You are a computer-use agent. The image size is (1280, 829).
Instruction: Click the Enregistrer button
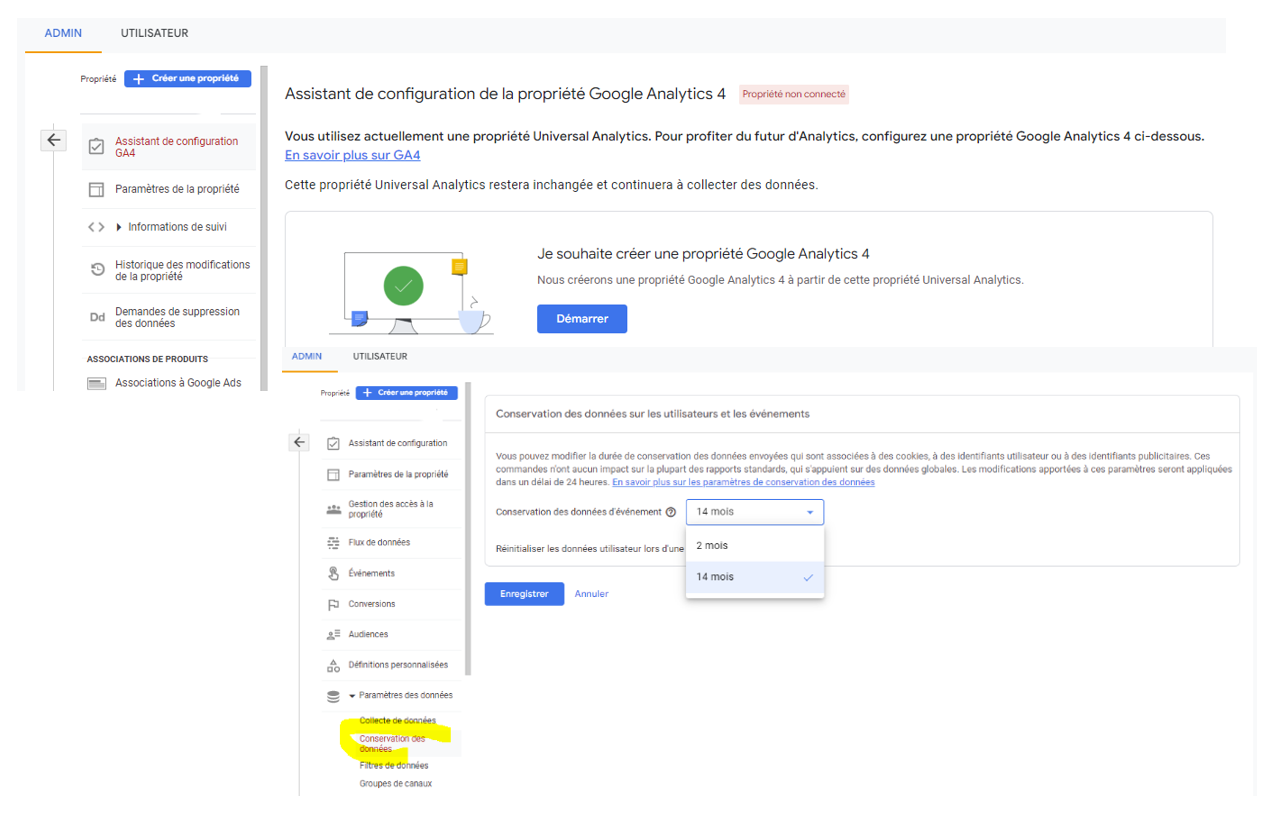[524, 594]
